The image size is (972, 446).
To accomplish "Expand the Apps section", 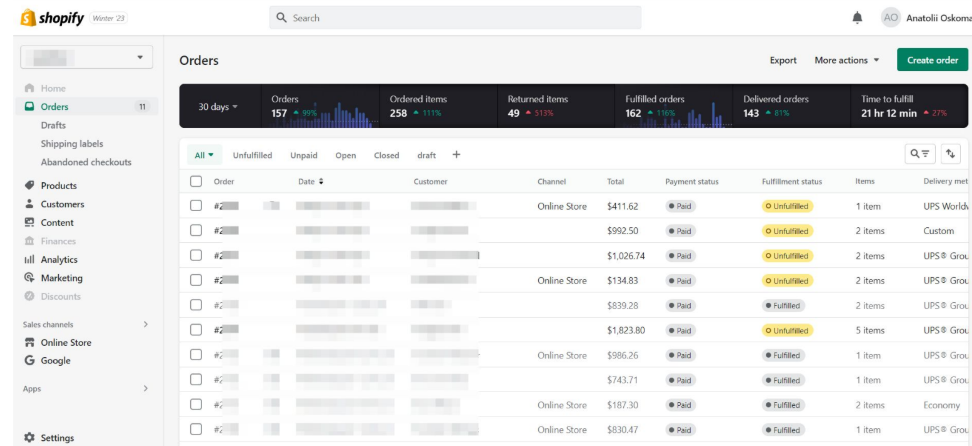I will point(146,388).
